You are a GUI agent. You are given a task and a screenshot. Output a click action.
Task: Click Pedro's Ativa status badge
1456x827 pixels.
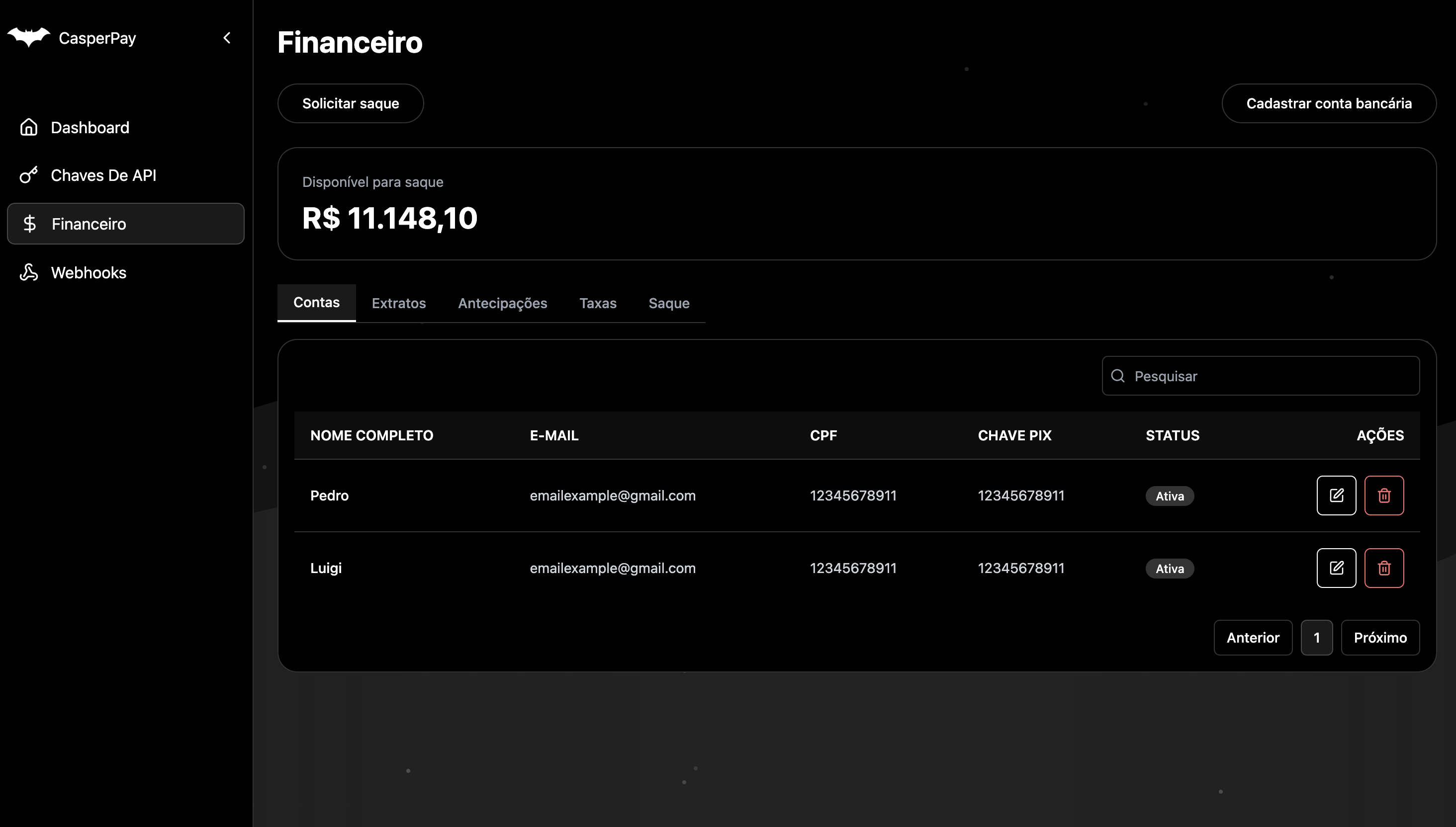tap(1170, 496)
